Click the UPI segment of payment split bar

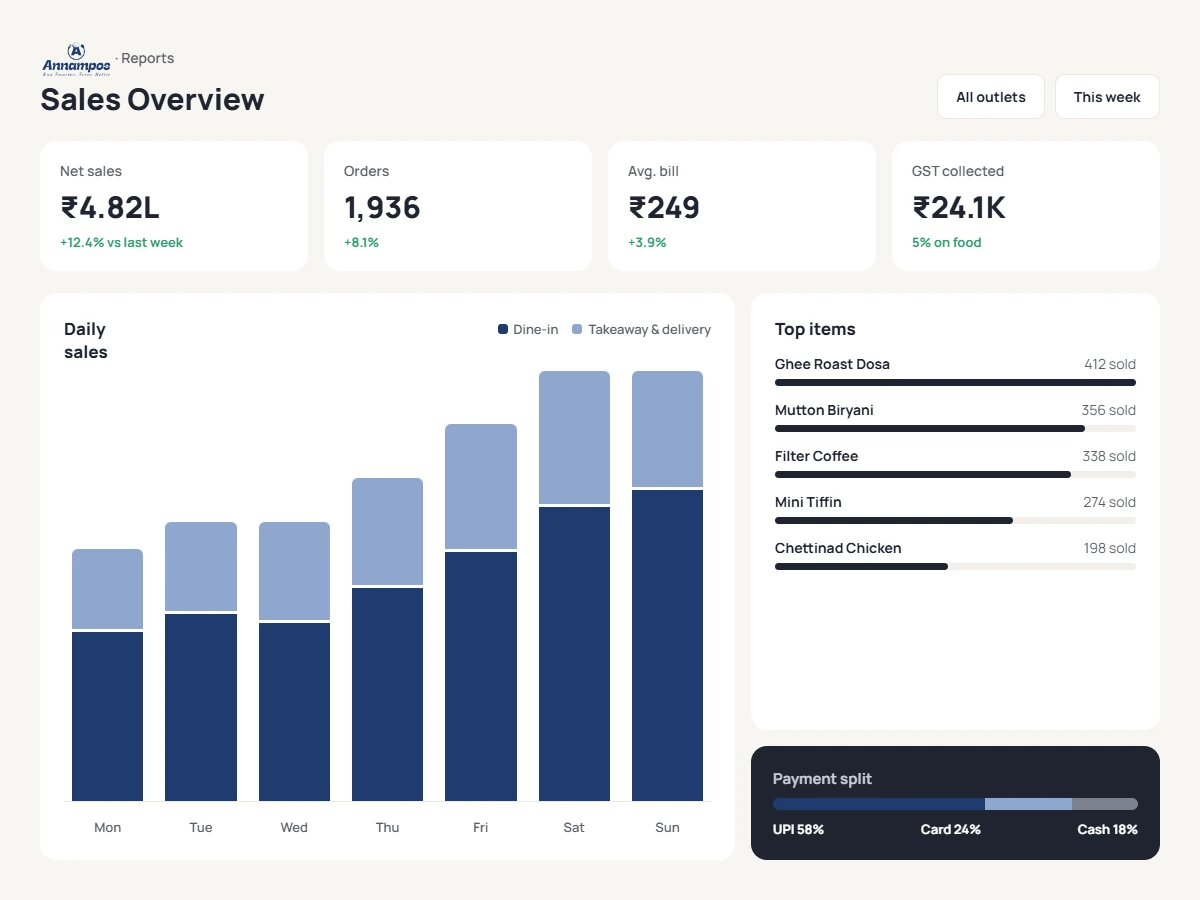[879, 804]
